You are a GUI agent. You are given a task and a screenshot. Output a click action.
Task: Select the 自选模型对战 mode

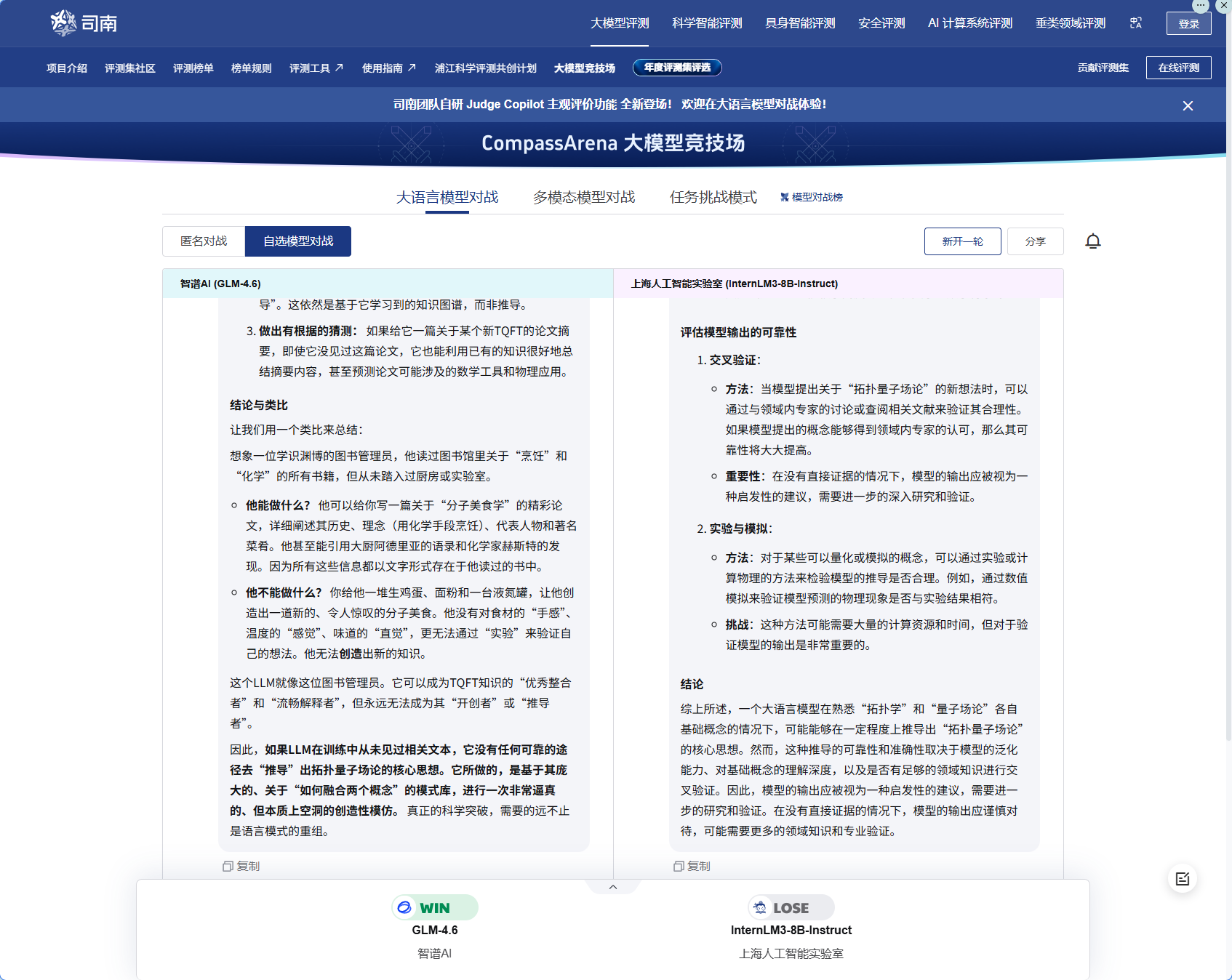[x=298, y=241]
